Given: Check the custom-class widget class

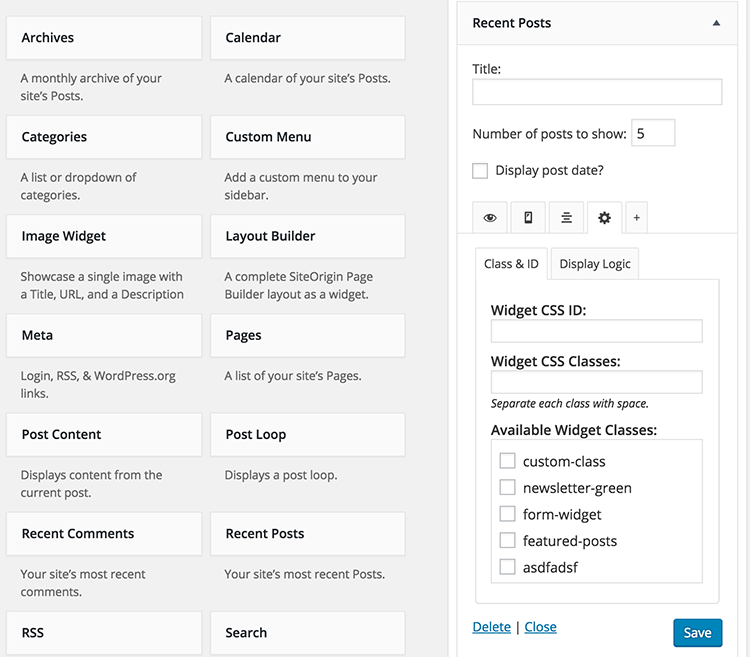Looking at the screenshot, I should tap(507, 461).
